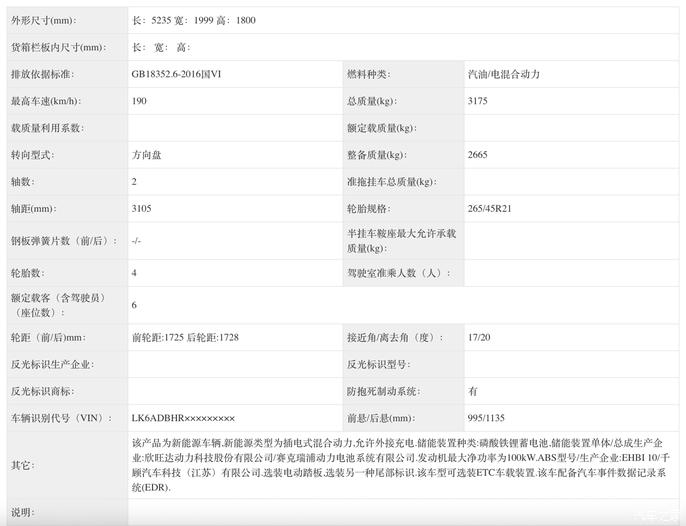The image size is (686, 526).
Task: Click the 整备质量(kg) label
Action: click(x=377, y=155)
